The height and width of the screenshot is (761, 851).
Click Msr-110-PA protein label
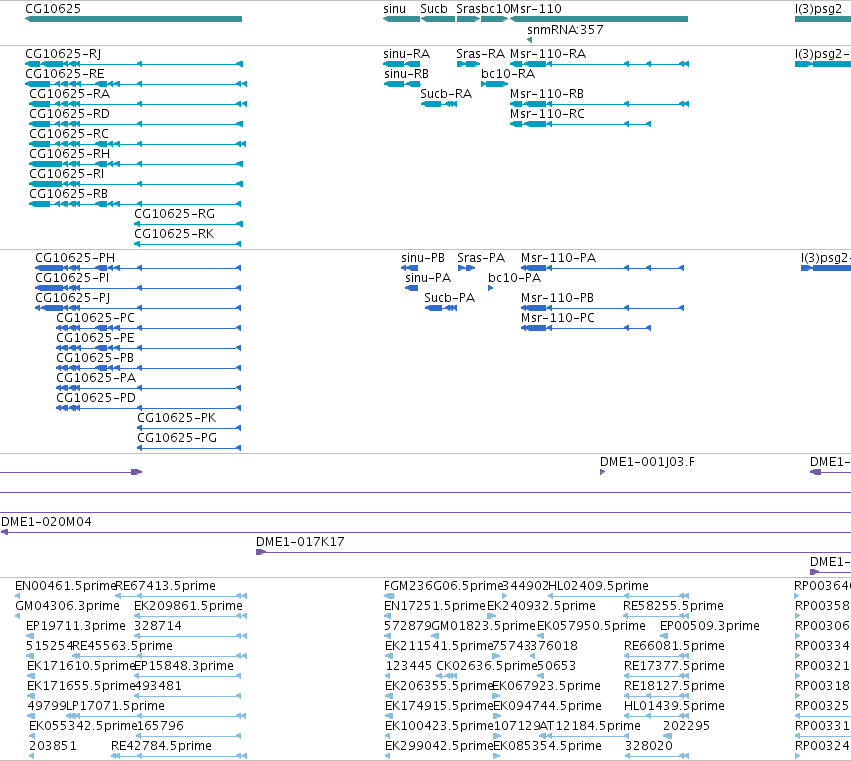coord(558,258)
